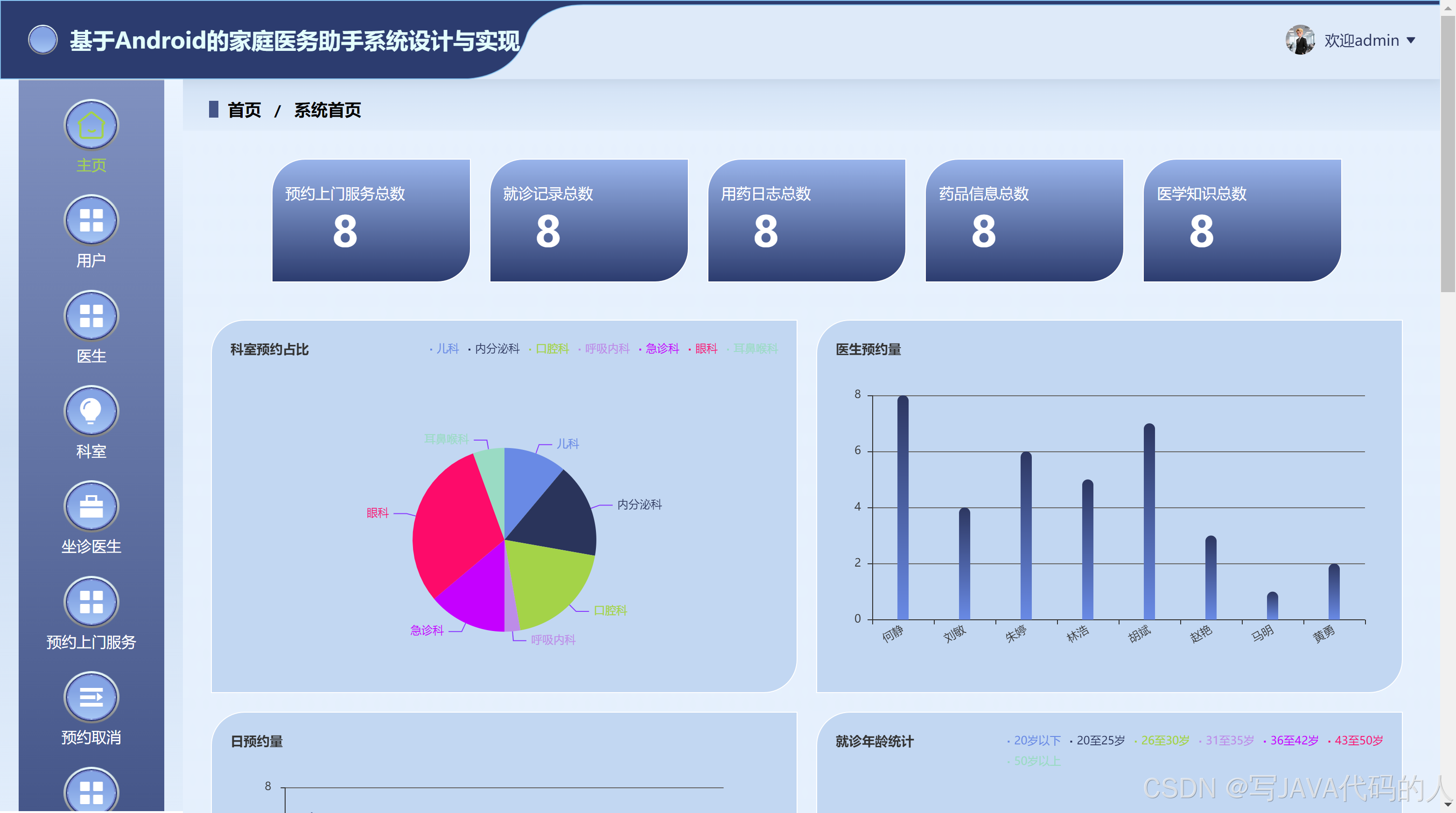Open the 用药日志总数 stat card
This screenshot has height=813, width=1456.
tap(806, 220)
